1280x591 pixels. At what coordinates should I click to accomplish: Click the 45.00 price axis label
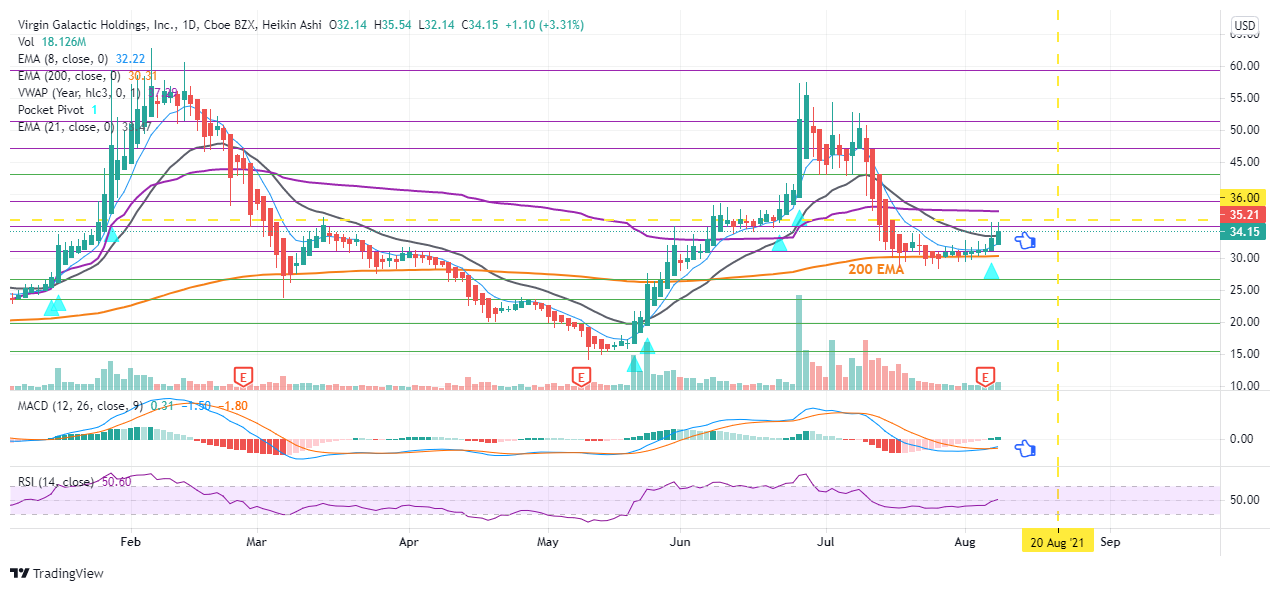point(1244,162)
